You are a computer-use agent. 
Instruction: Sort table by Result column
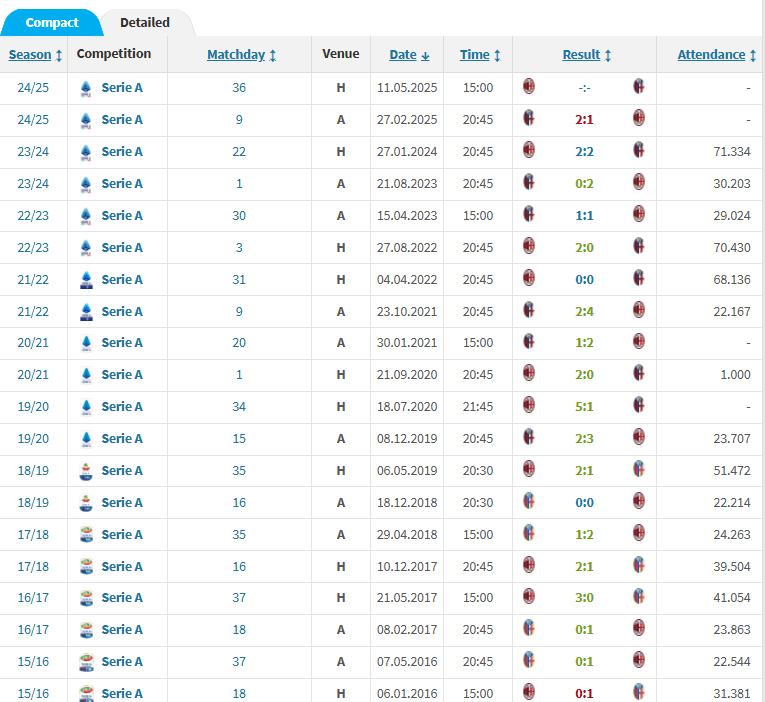[x=586, y=55]
